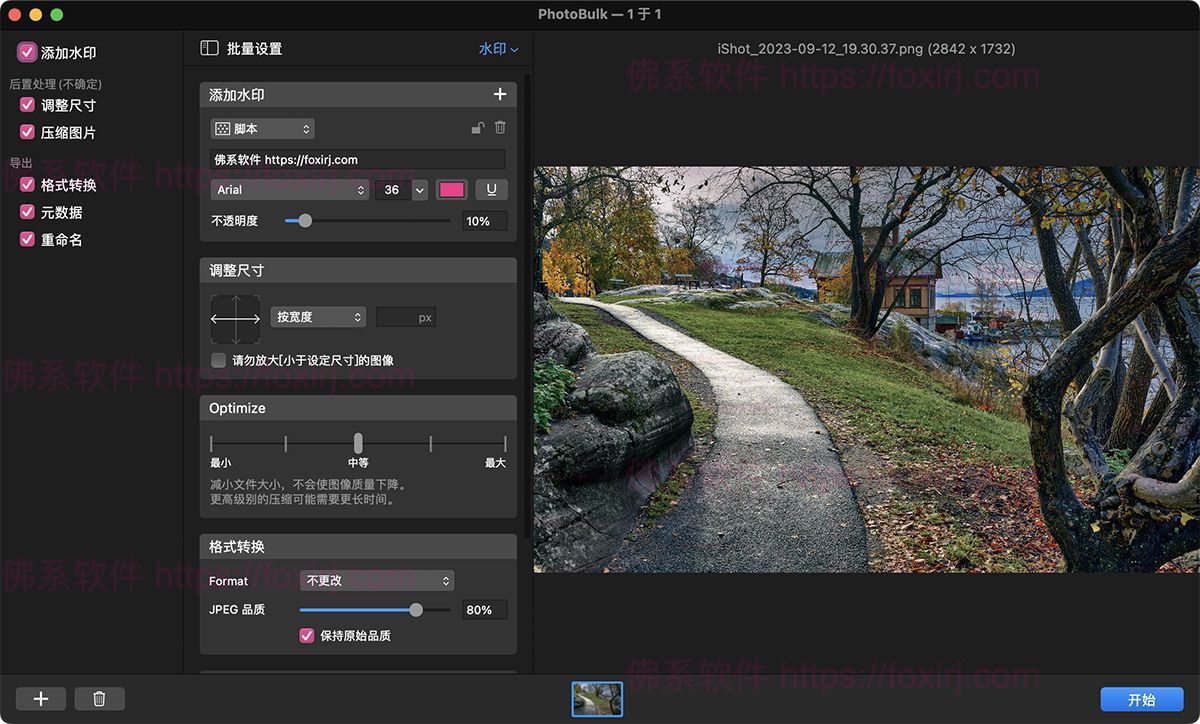
Task: Delete watermark with the trash icon
Action: (x=500, y=128)
